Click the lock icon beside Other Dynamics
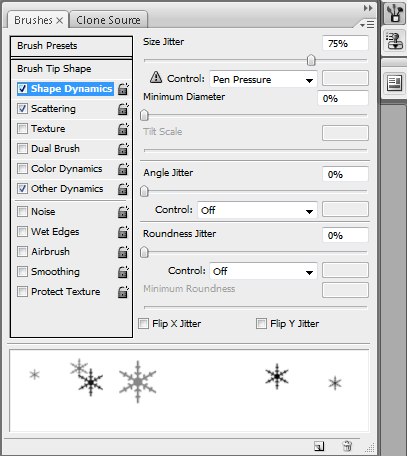Viewport: 407px width, 456px height. pyautogui.click(x=123, y=189)
